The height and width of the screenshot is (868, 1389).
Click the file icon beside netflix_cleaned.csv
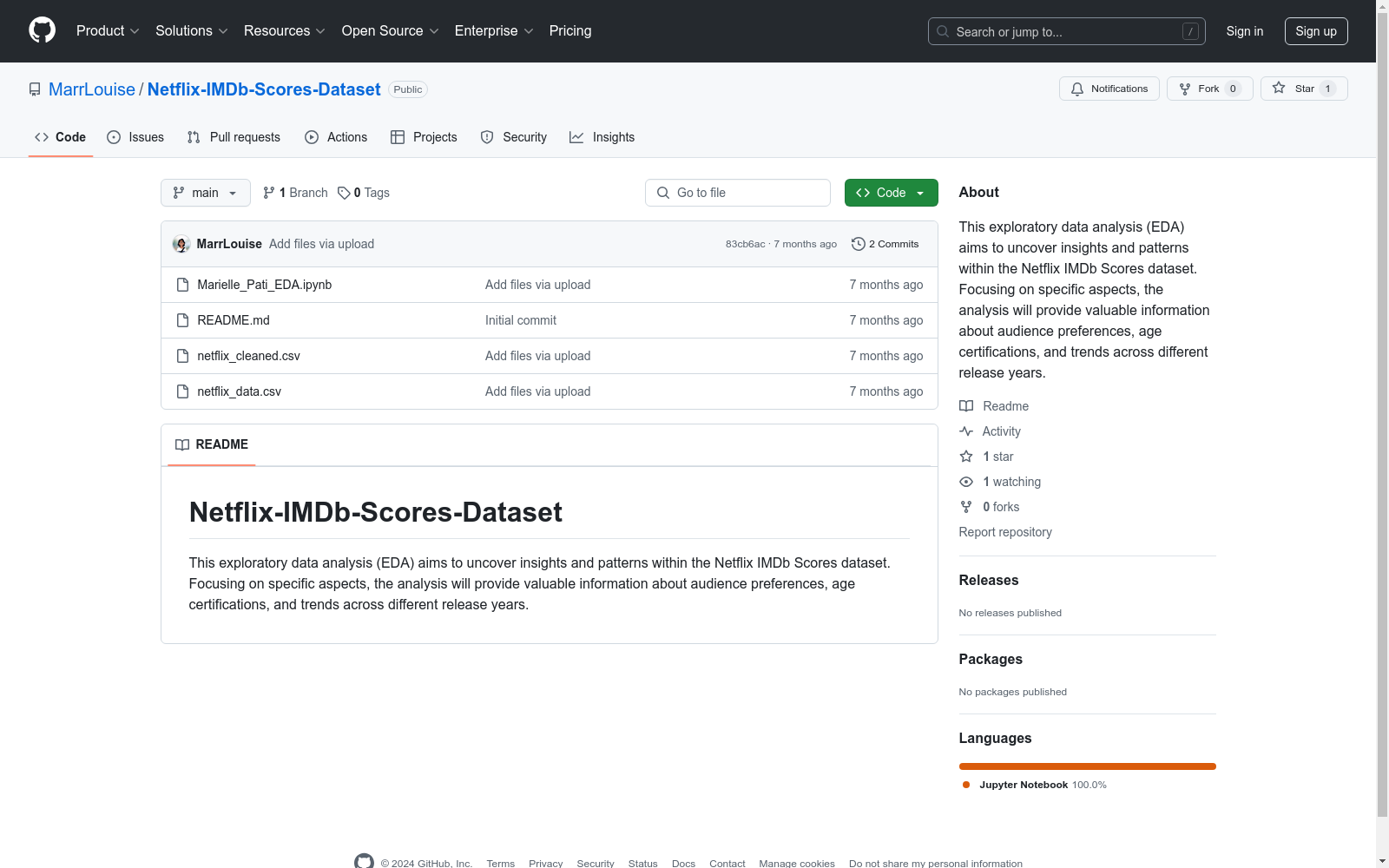click(182, 356)
